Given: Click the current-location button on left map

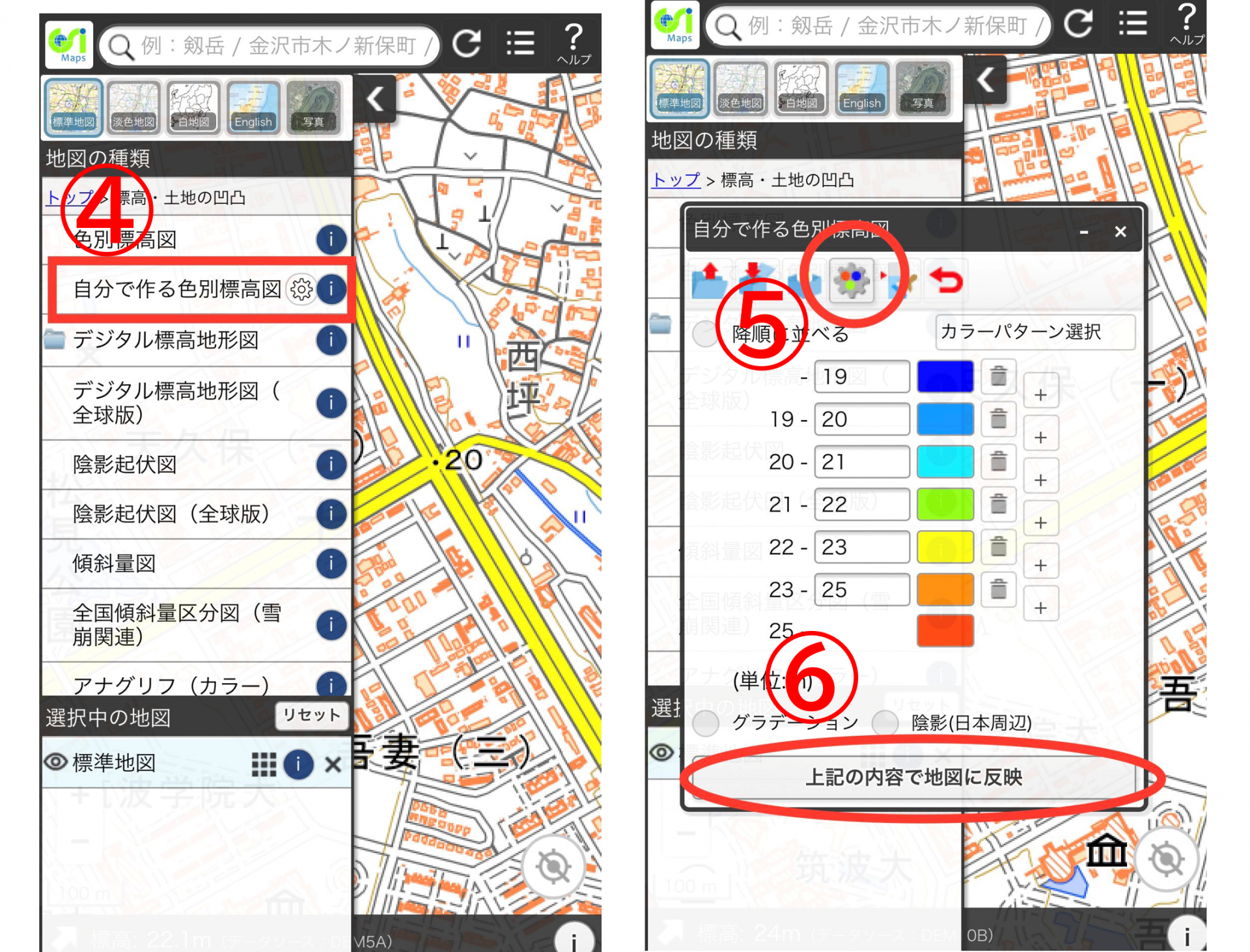Looking at the screenshot, I should point(553,865).
